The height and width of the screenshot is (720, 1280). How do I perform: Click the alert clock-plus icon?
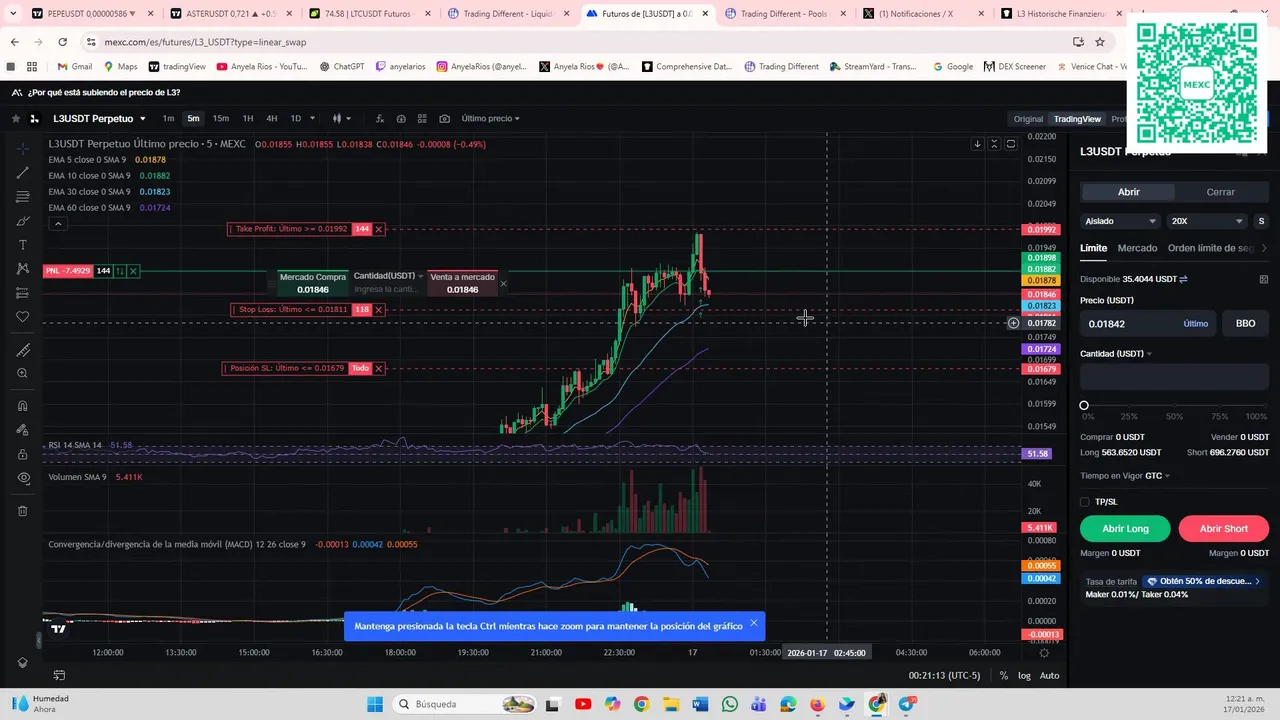401,118
